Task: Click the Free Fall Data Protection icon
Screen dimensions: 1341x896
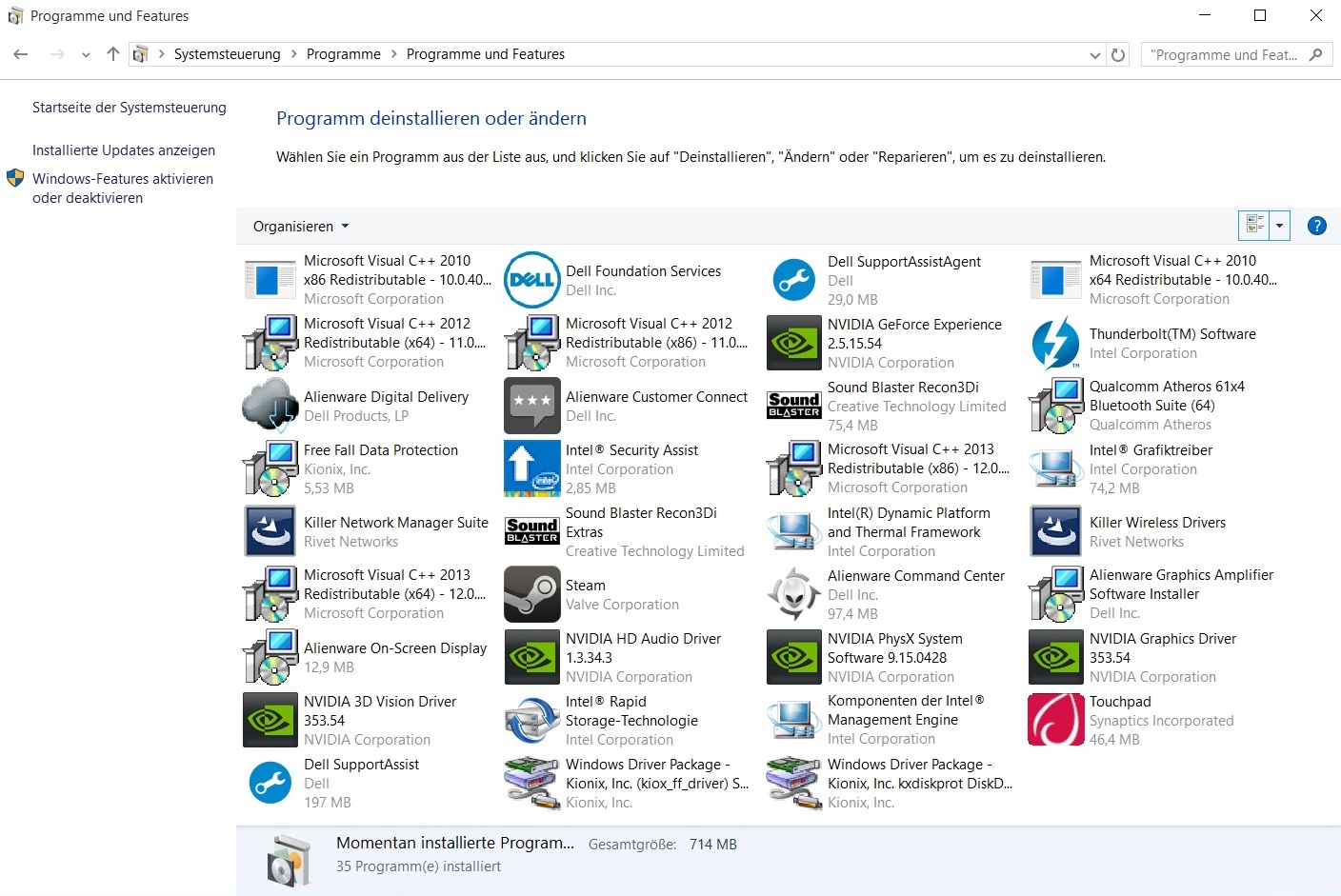Action: pyautogui.click(x=270, y=468)
